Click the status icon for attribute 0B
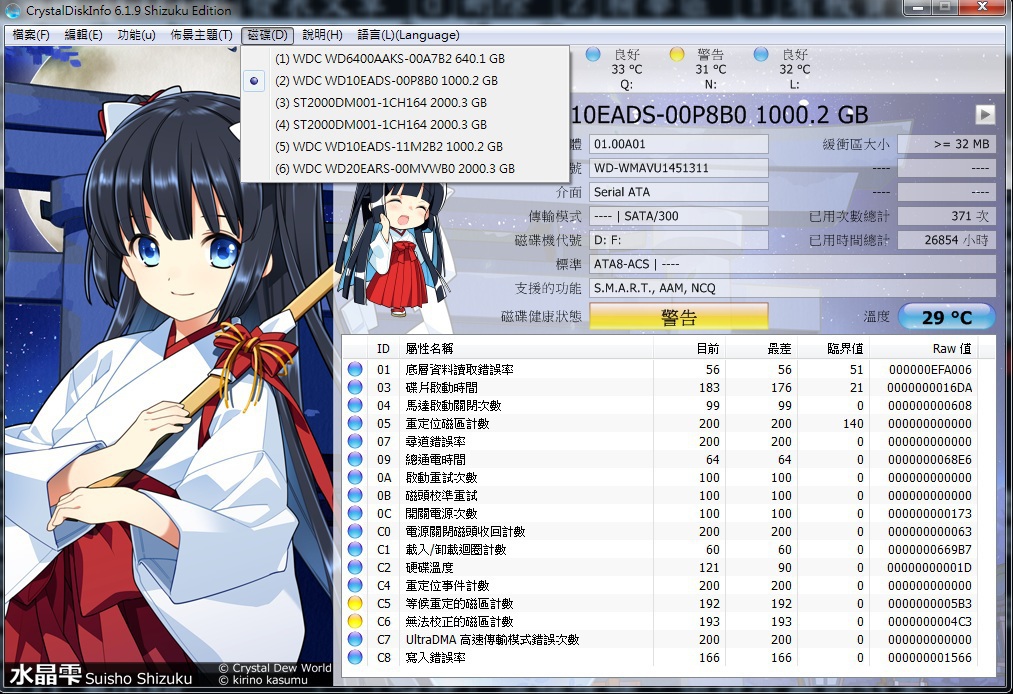 [x=355, y=495]
